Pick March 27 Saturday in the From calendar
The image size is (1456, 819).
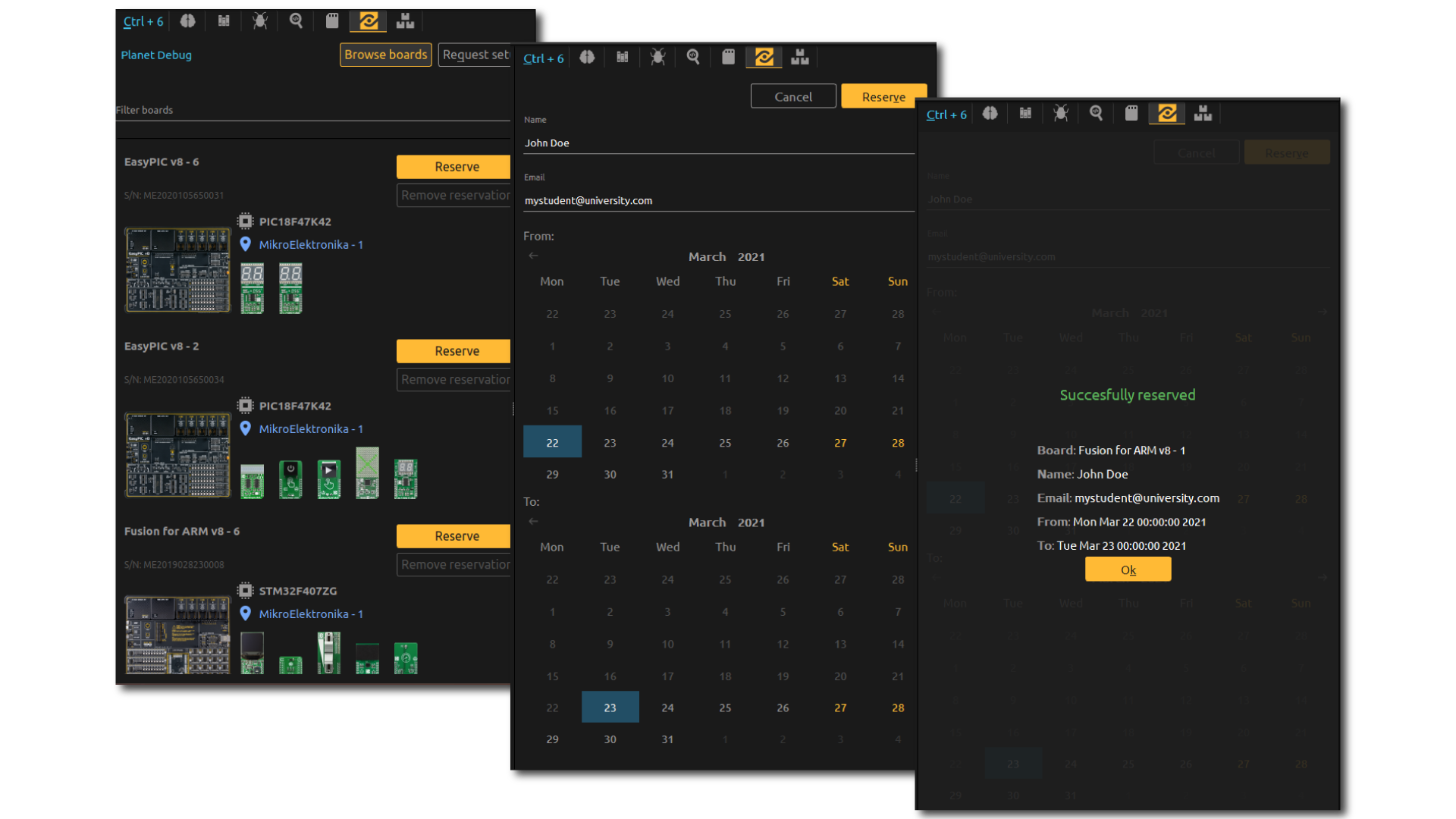[x=840, y=442]
